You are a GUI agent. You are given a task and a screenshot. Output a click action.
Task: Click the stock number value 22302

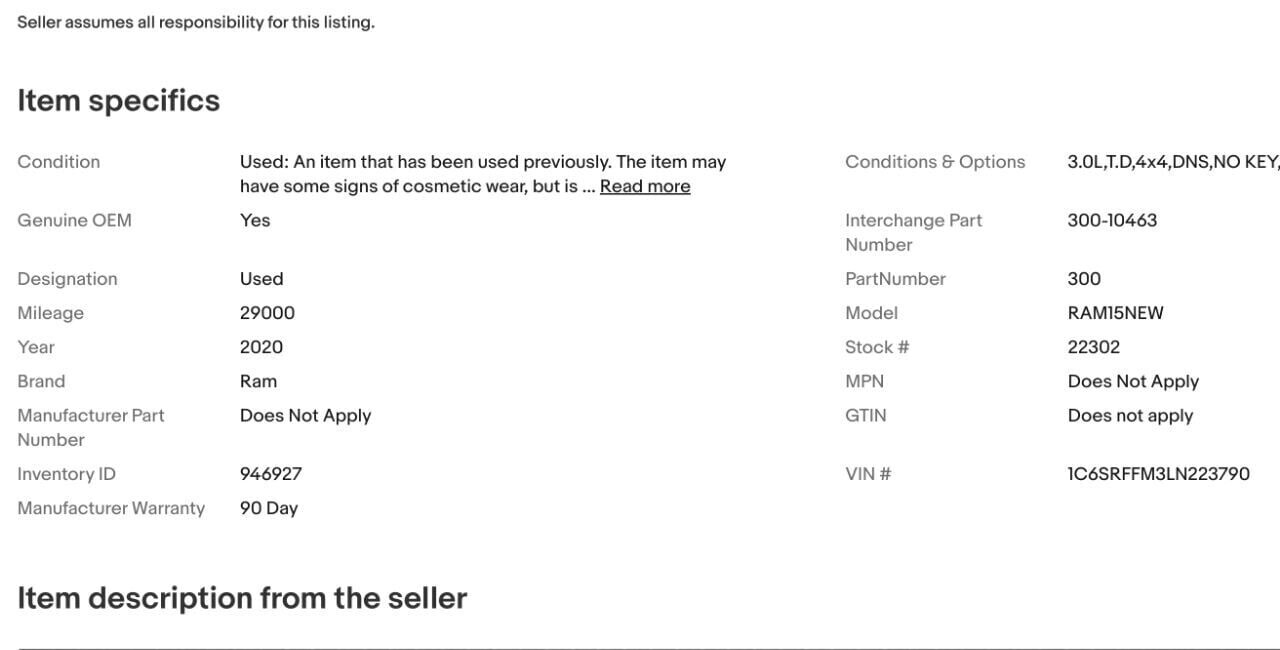[x=1093, y=347]
